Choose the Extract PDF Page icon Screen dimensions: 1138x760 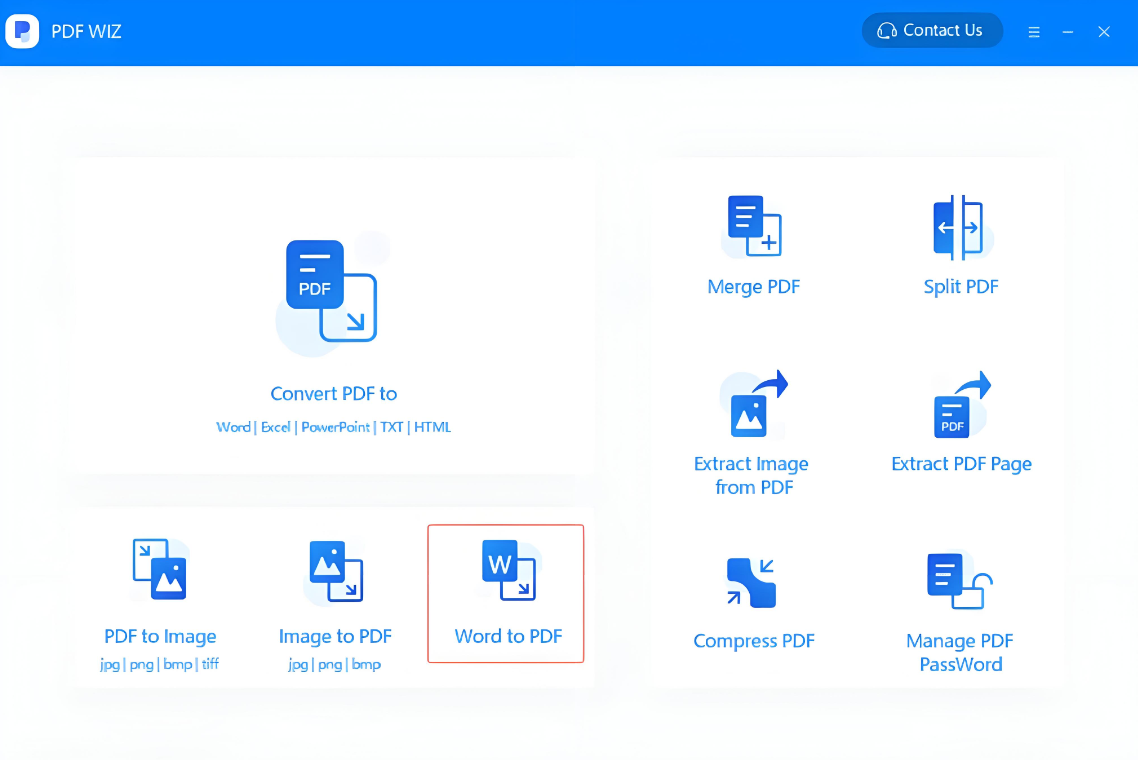962,404
